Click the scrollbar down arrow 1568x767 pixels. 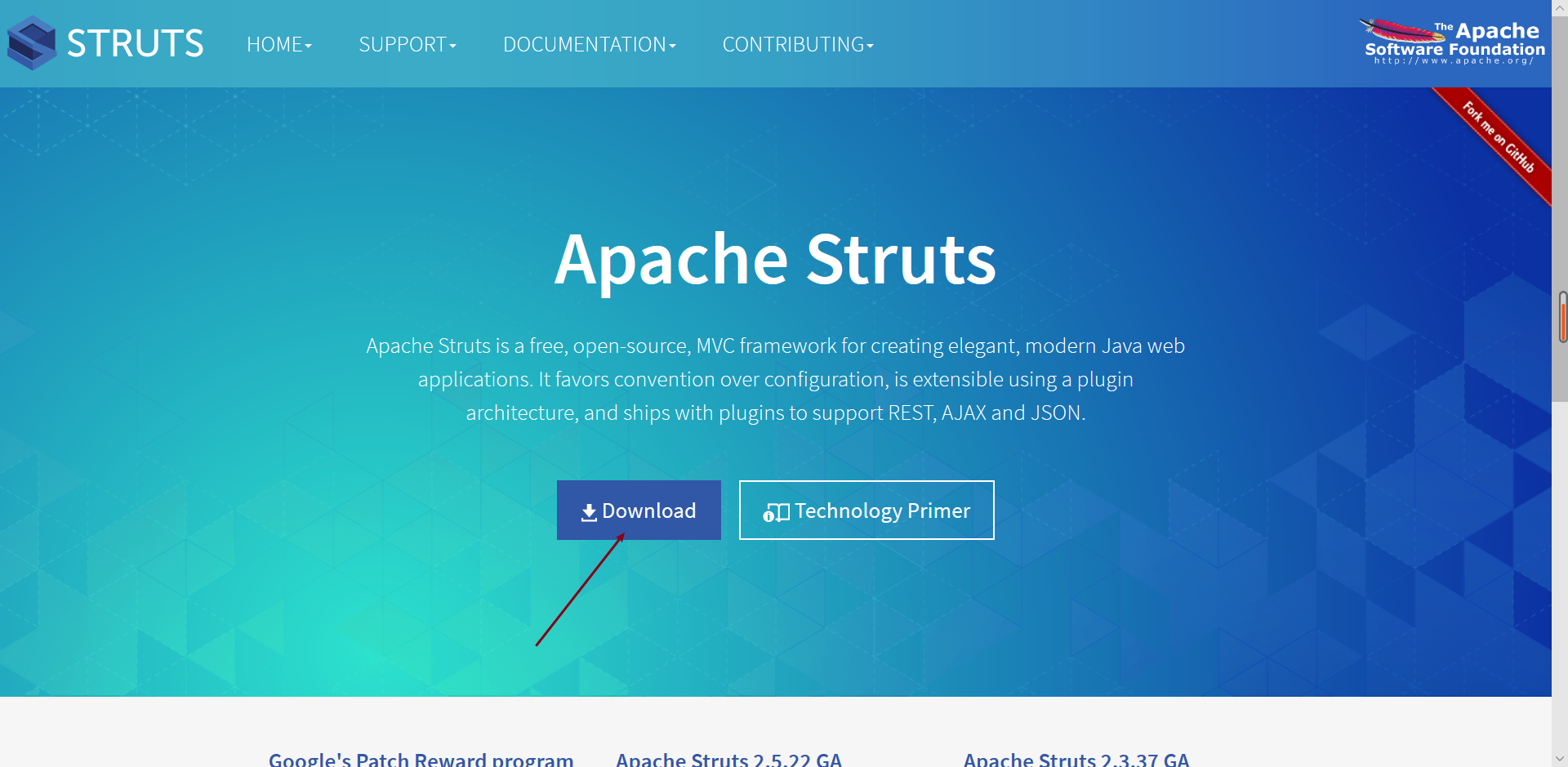coord(1560,759)
